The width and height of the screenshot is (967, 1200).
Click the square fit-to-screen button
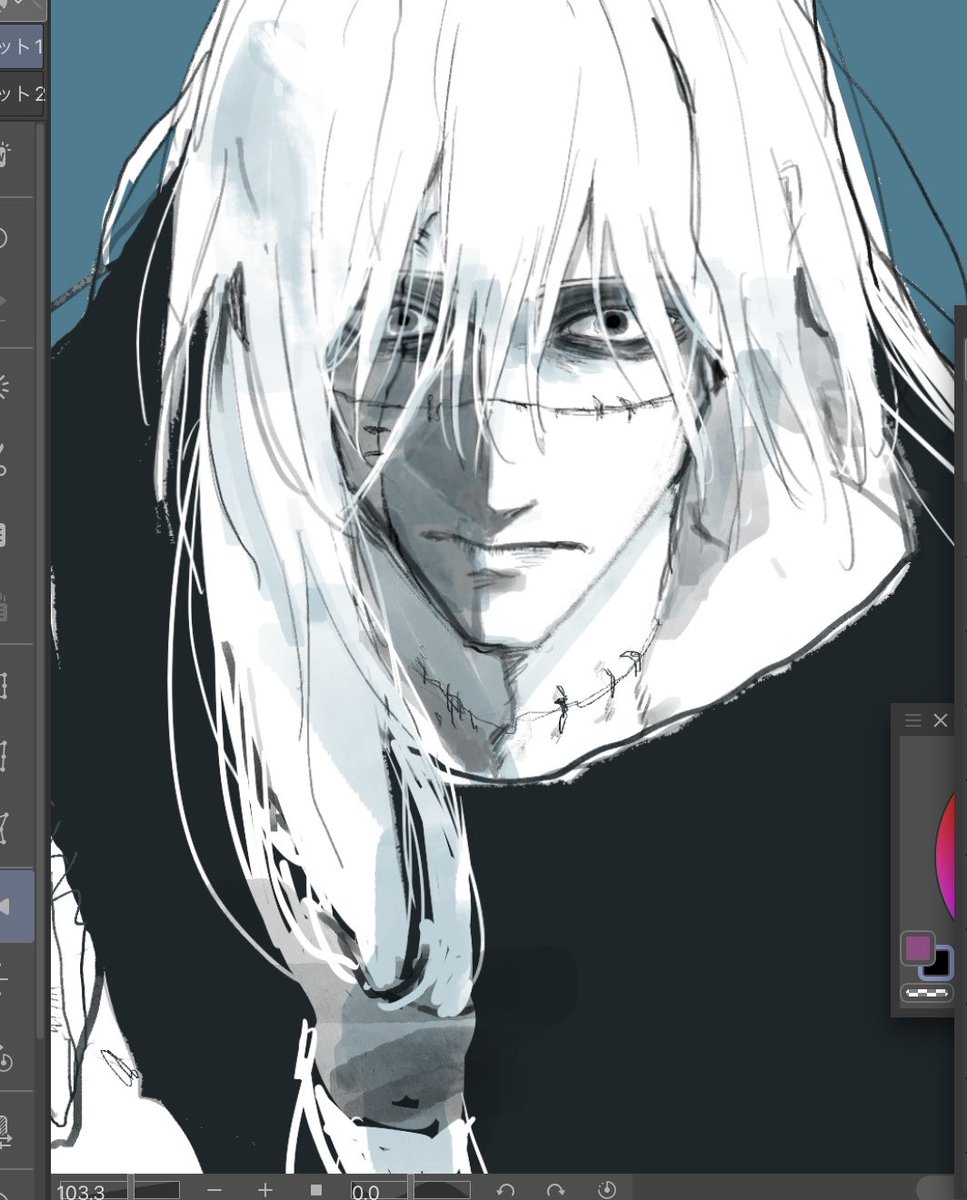[316, 1190]
